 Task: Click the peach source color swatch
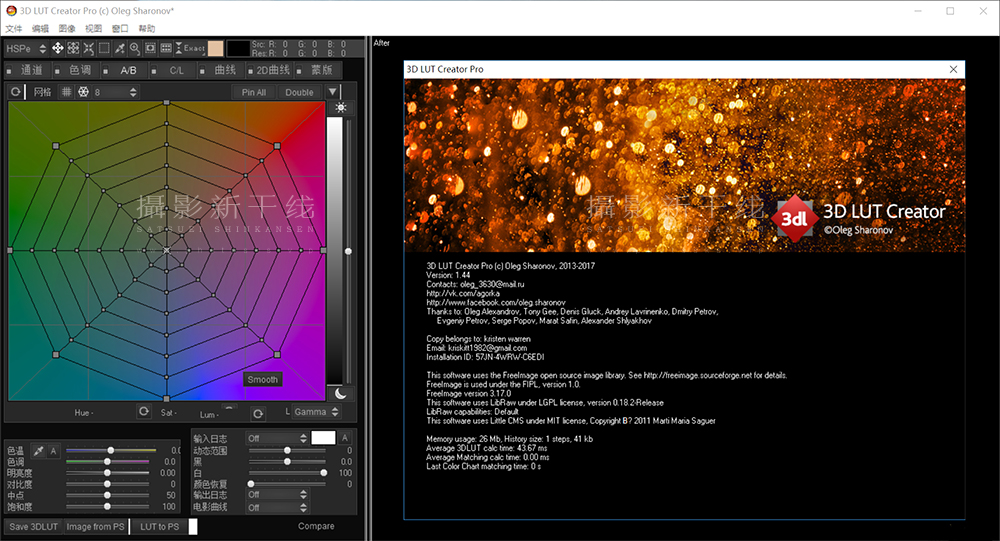[x=216, y=48]
